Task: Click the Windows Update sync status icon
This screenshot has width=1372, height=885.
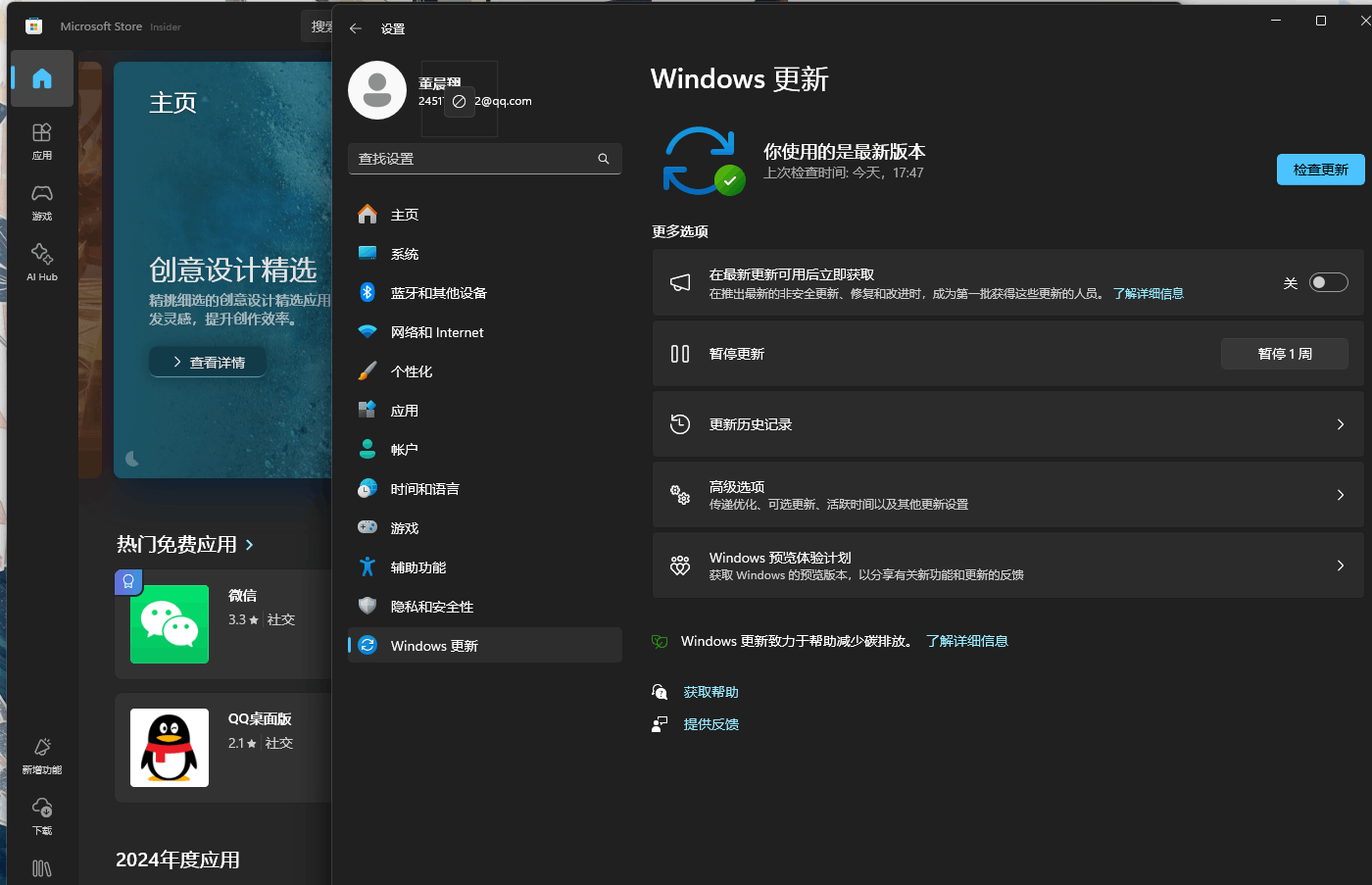Action: pyautogui.click(x=703, y=160)
